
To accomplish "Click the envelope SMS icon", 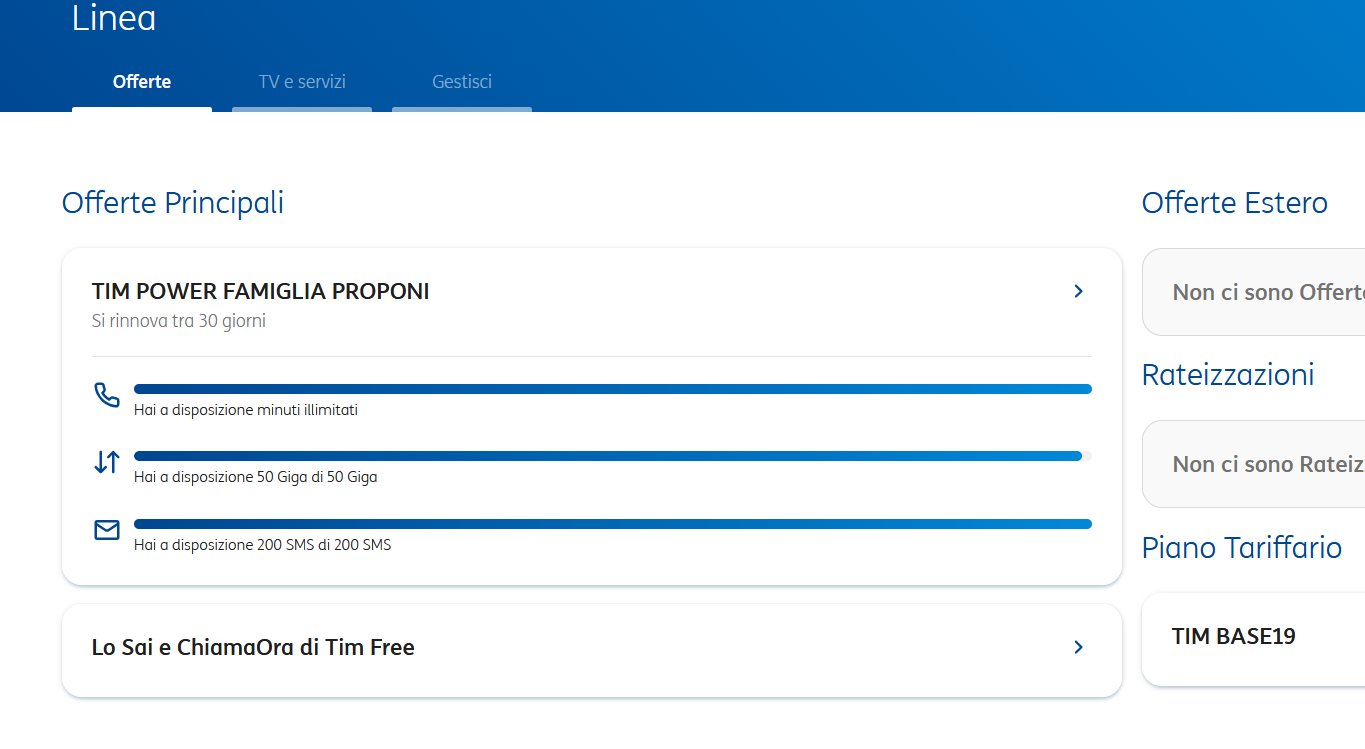I will pos(106,530).
